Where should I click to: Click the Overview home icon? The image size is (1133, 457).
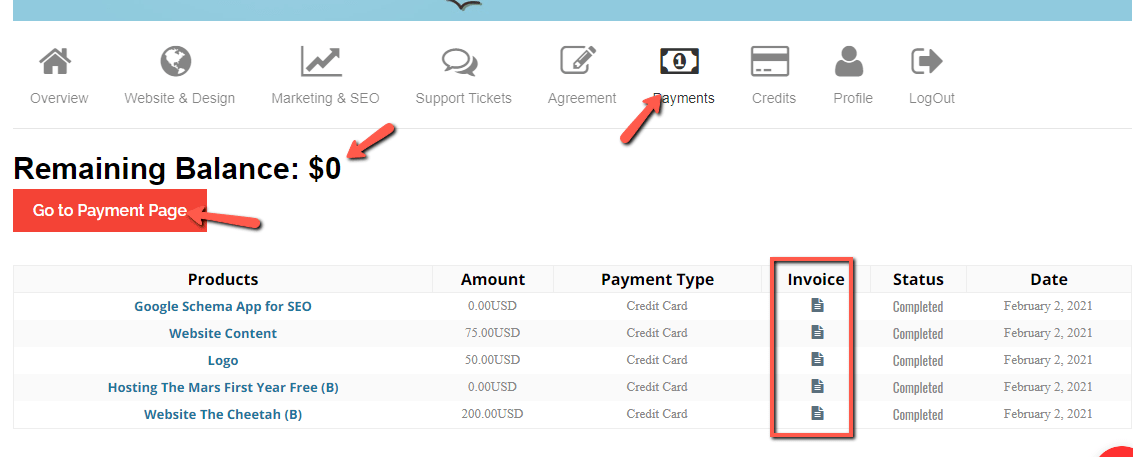[x=58, y=62]
